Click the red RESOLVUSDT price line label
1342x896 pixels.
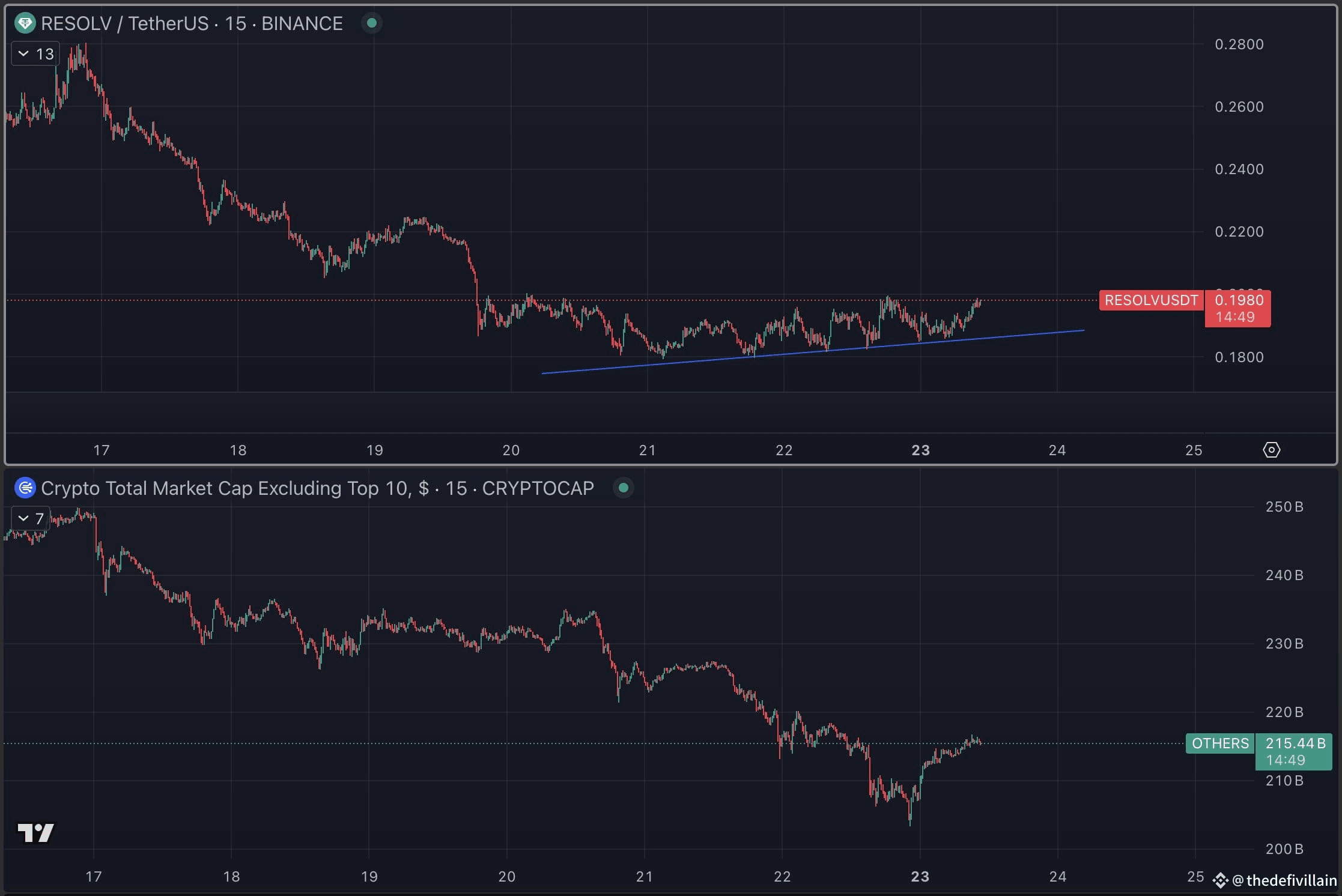(x=1151, y=300)
